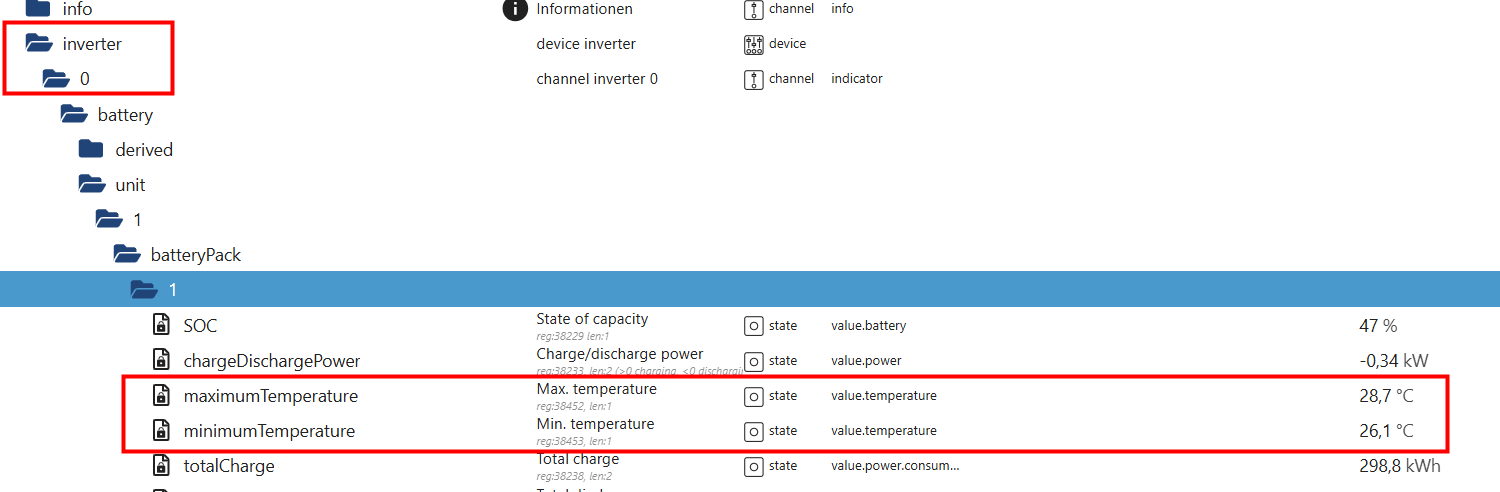Collapse the inverter folder

pyautogui.click(x=39, y=44)
